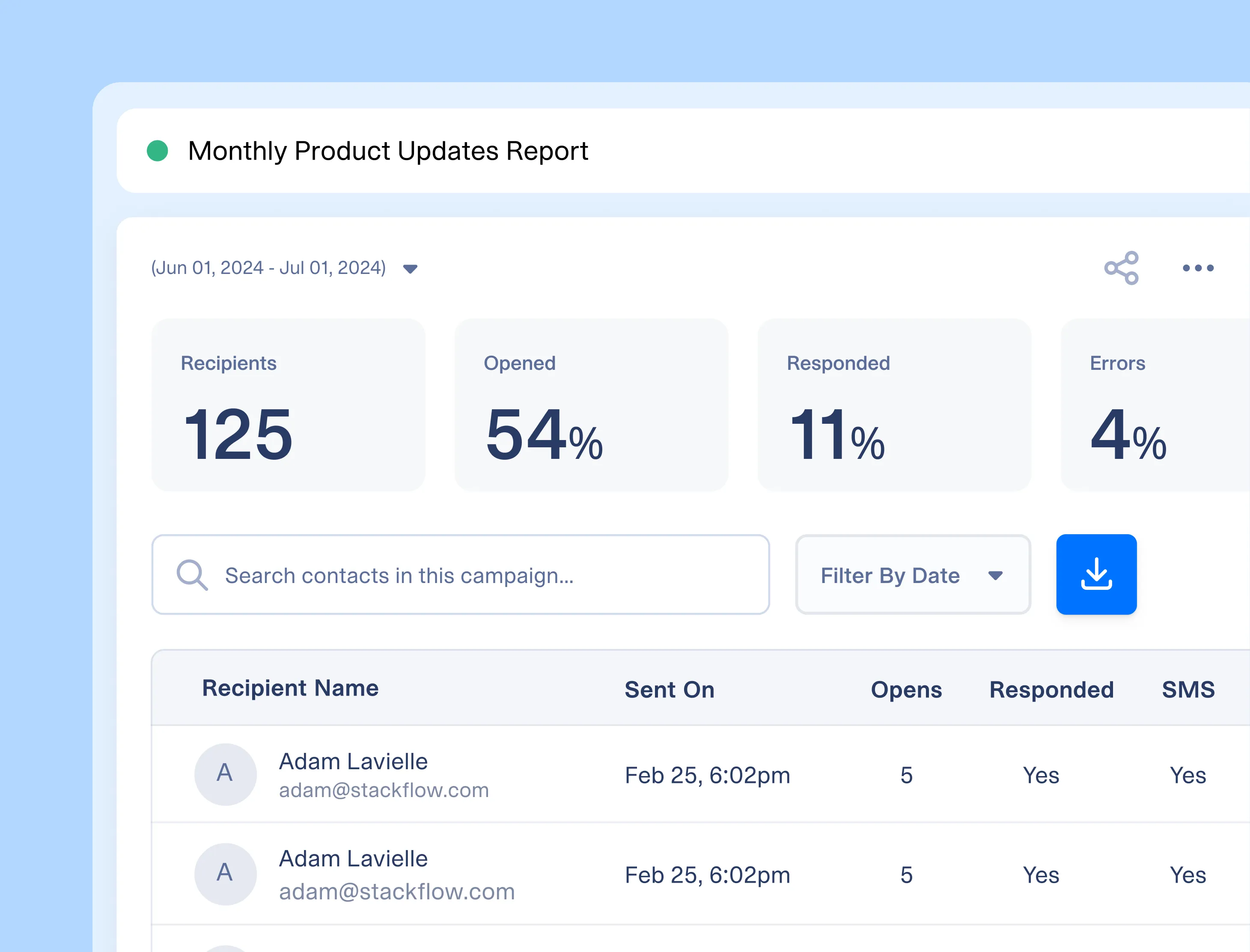The height and width of the screenshot is (952, 1250).
Task: Open the Recipients 125 stat card
Action: tap(288, 405)
